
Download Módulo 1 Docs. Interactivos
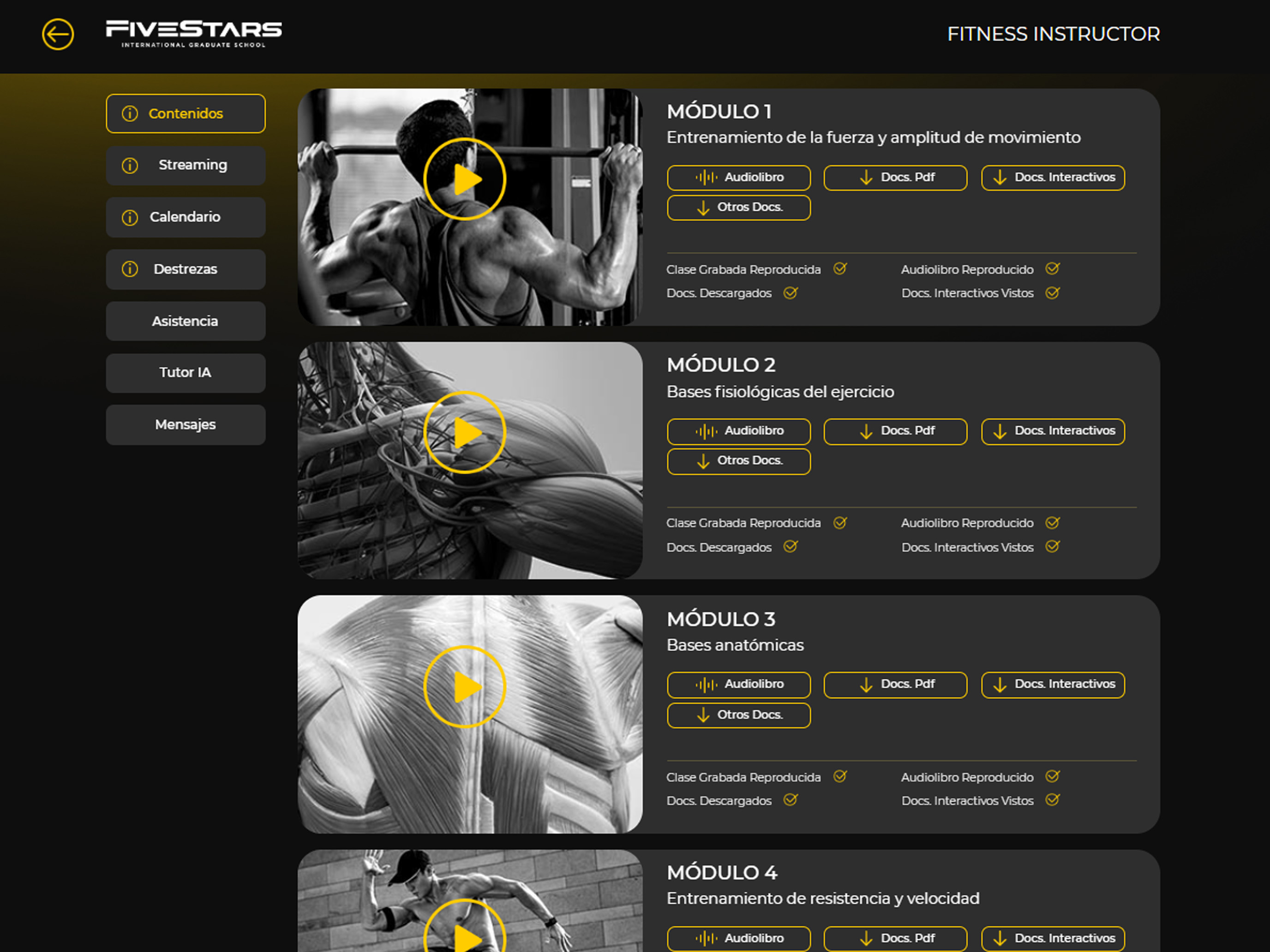click(x=1053, y=178)
